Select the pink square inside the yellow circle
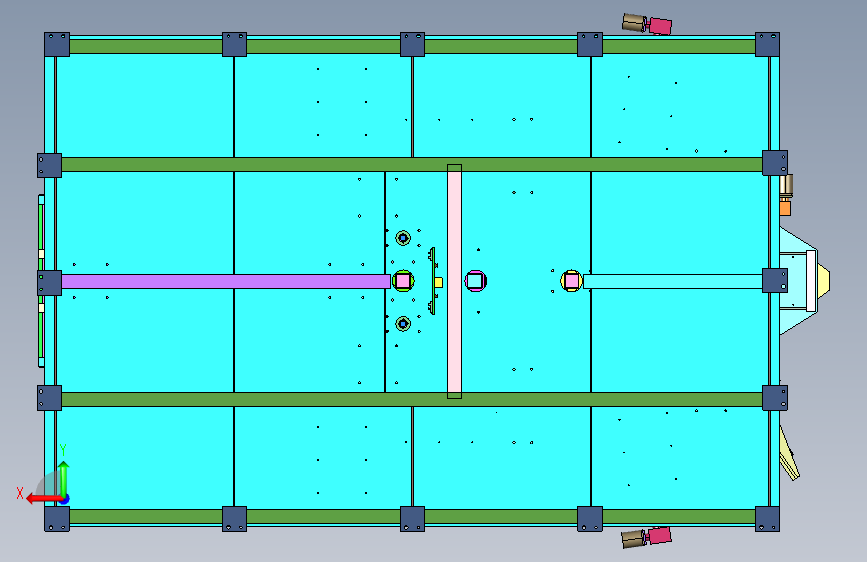Viewport: 867px width, 562px height. click(571, 281)
